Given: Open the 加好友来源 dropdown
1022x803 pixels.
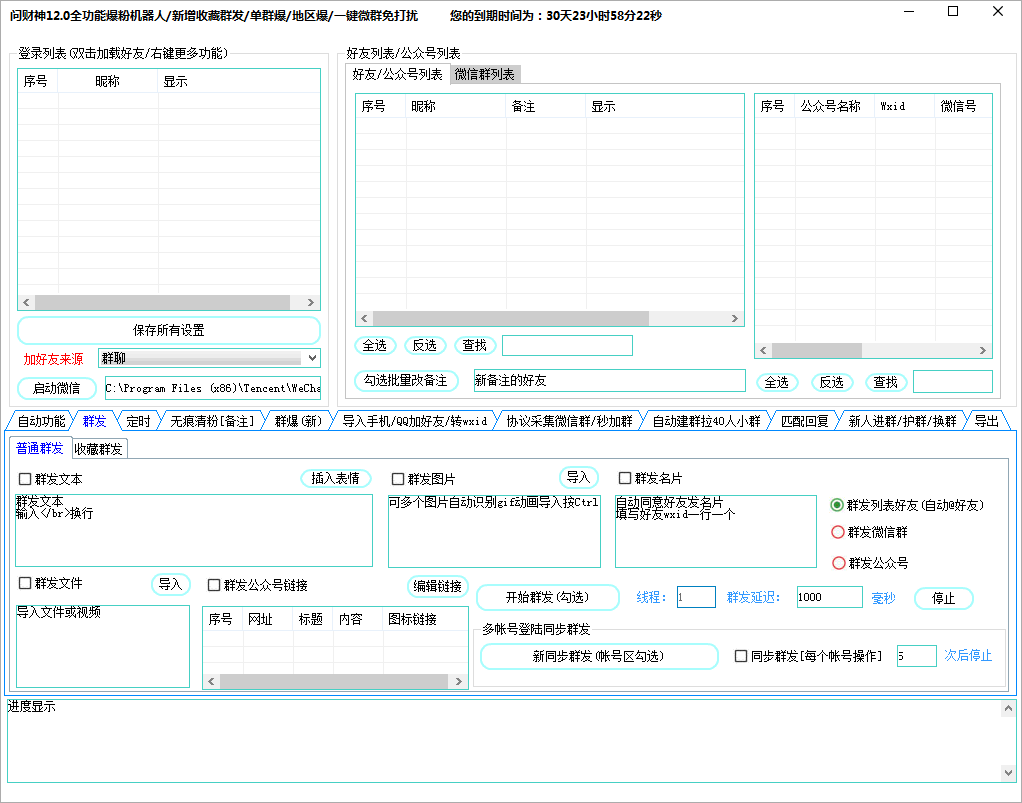Looking at the screenshot, I should 311,358.
